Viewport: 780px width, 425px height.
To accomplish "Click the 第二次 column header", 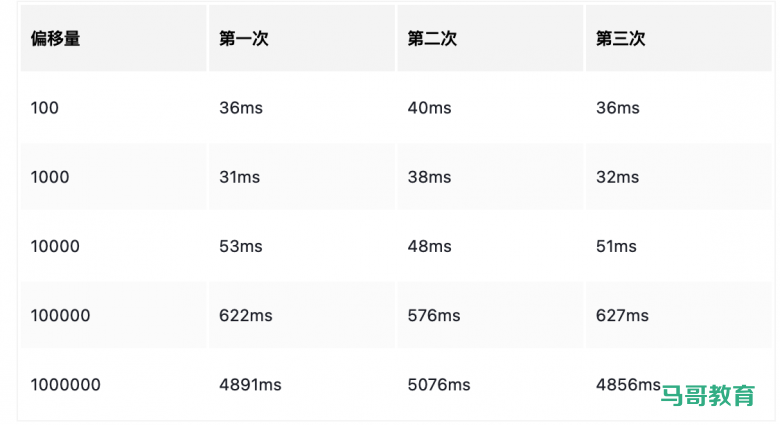I will coord(432,39).
